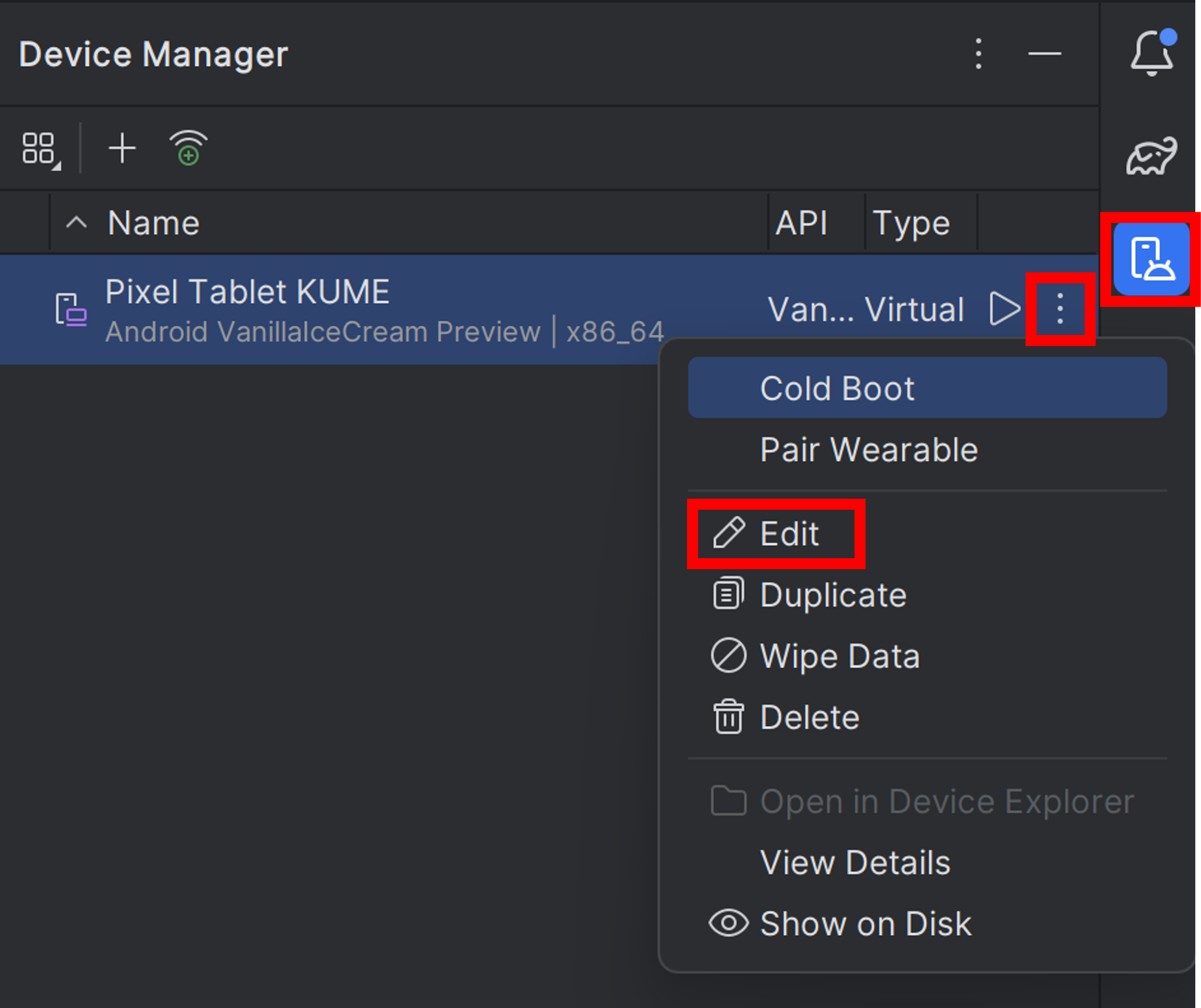The width and height of the screenshot is (1201, 1008).
Task: Pair device using Wi-Fi icon
Action: click(188, 148)
